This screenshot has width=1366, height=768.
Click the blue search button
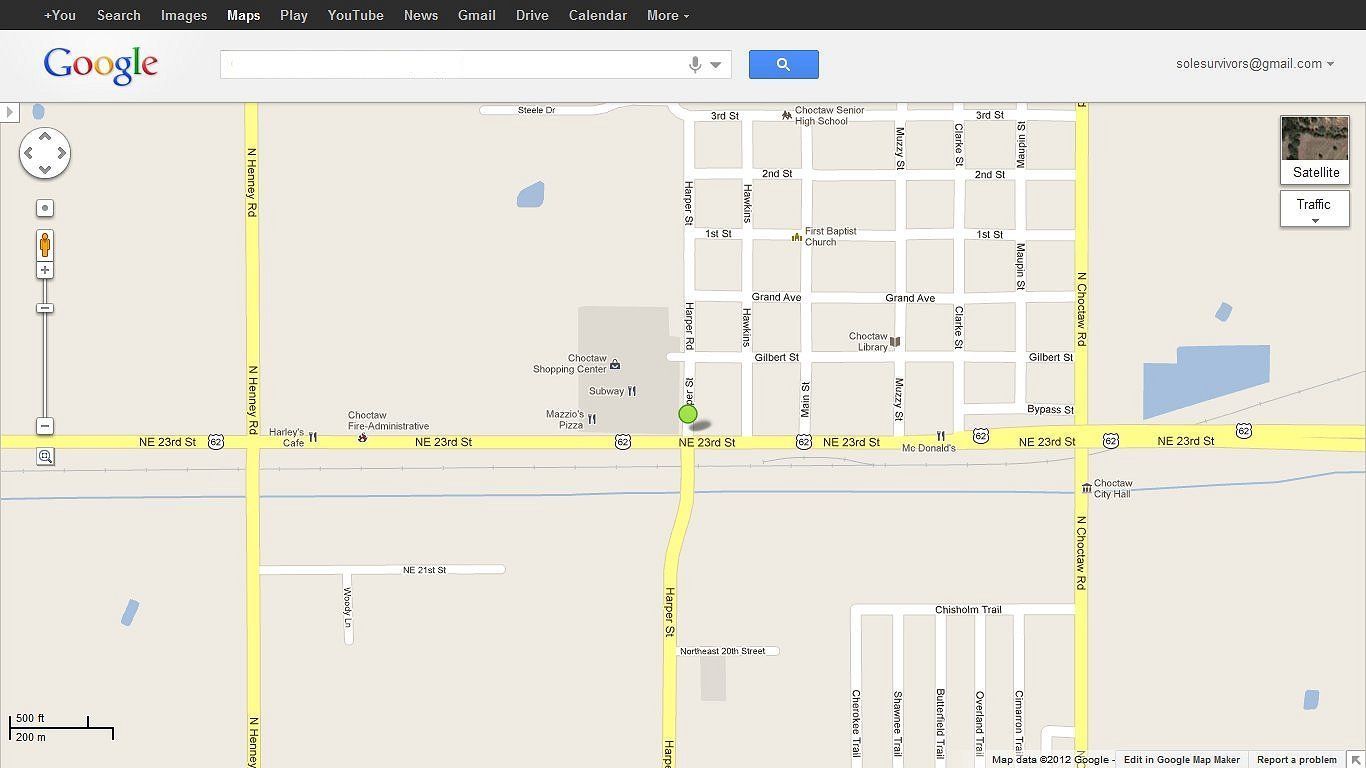pos(783,65)
